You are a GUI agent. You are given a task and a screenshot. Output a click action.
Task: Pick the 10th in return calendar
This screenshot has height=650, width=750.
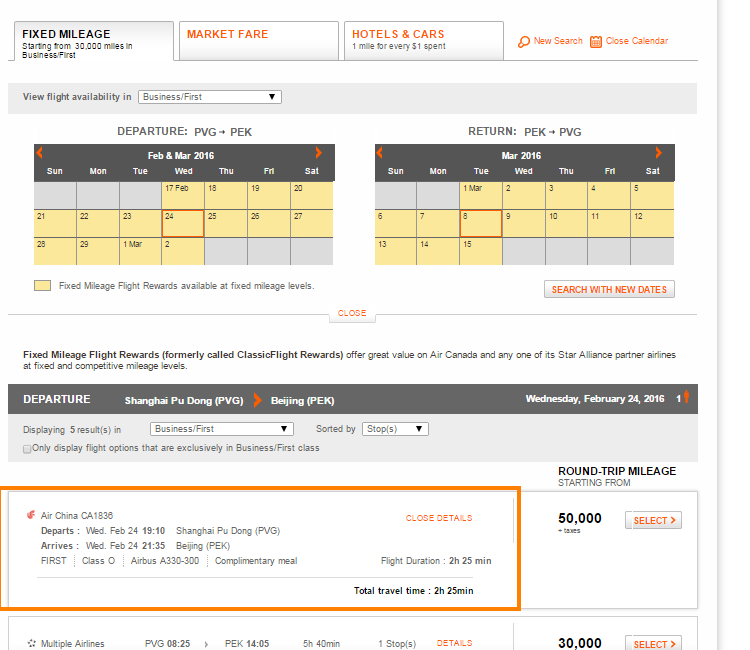click(566, 223)
